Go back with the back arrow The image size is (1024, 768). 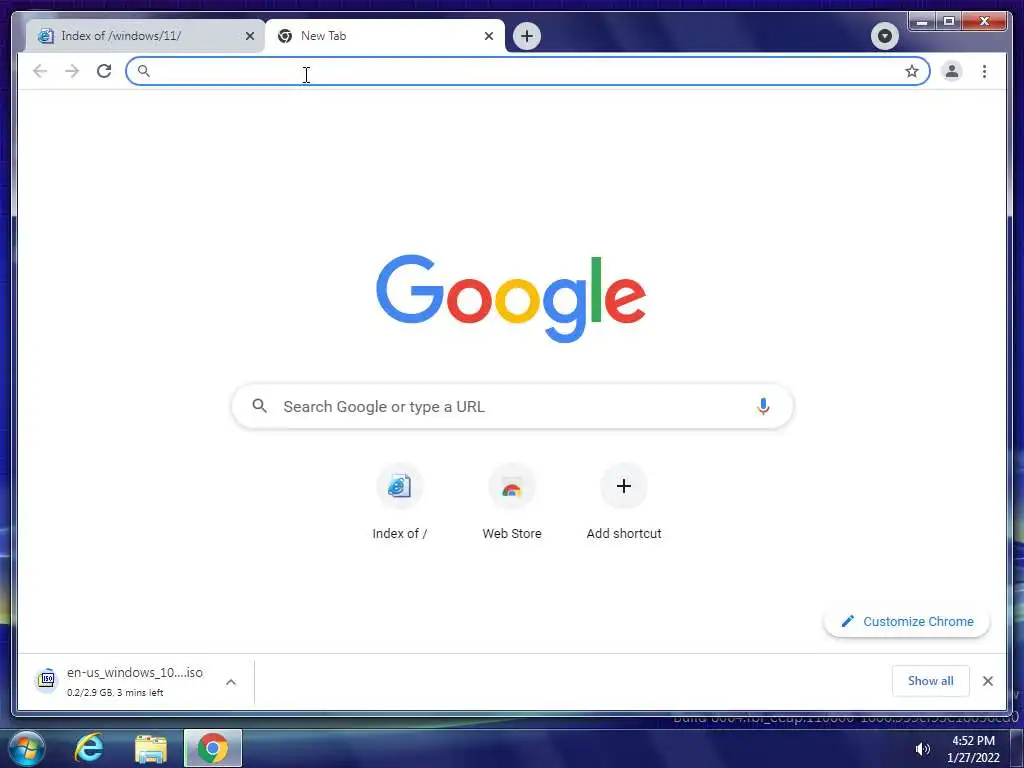(x=40, y=71)
